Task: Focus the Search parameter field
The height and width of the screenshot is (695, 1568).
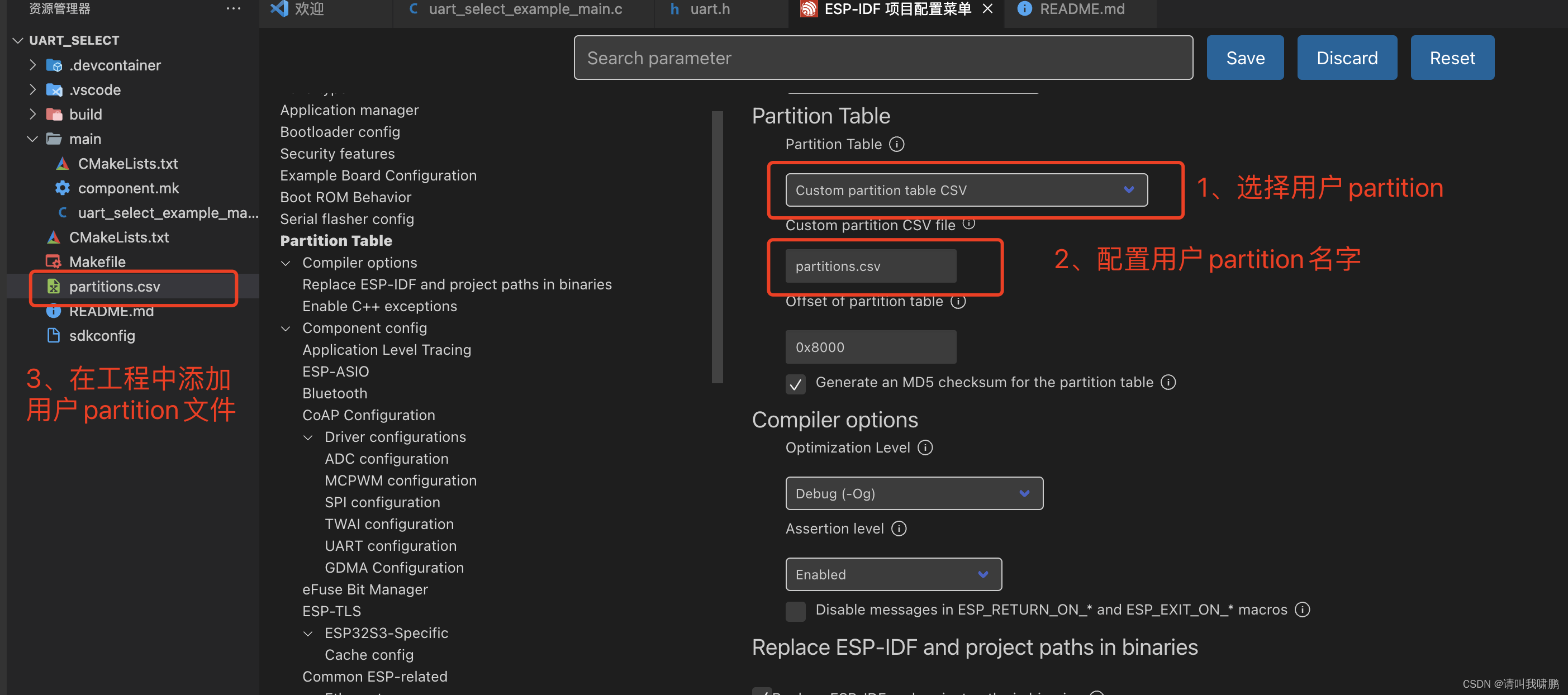Action: 883,57
